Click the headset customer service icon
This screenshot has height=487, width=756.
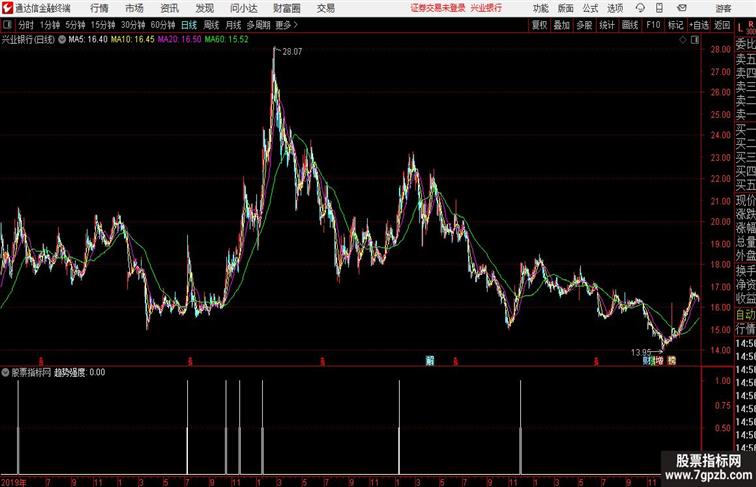point(640,8)
